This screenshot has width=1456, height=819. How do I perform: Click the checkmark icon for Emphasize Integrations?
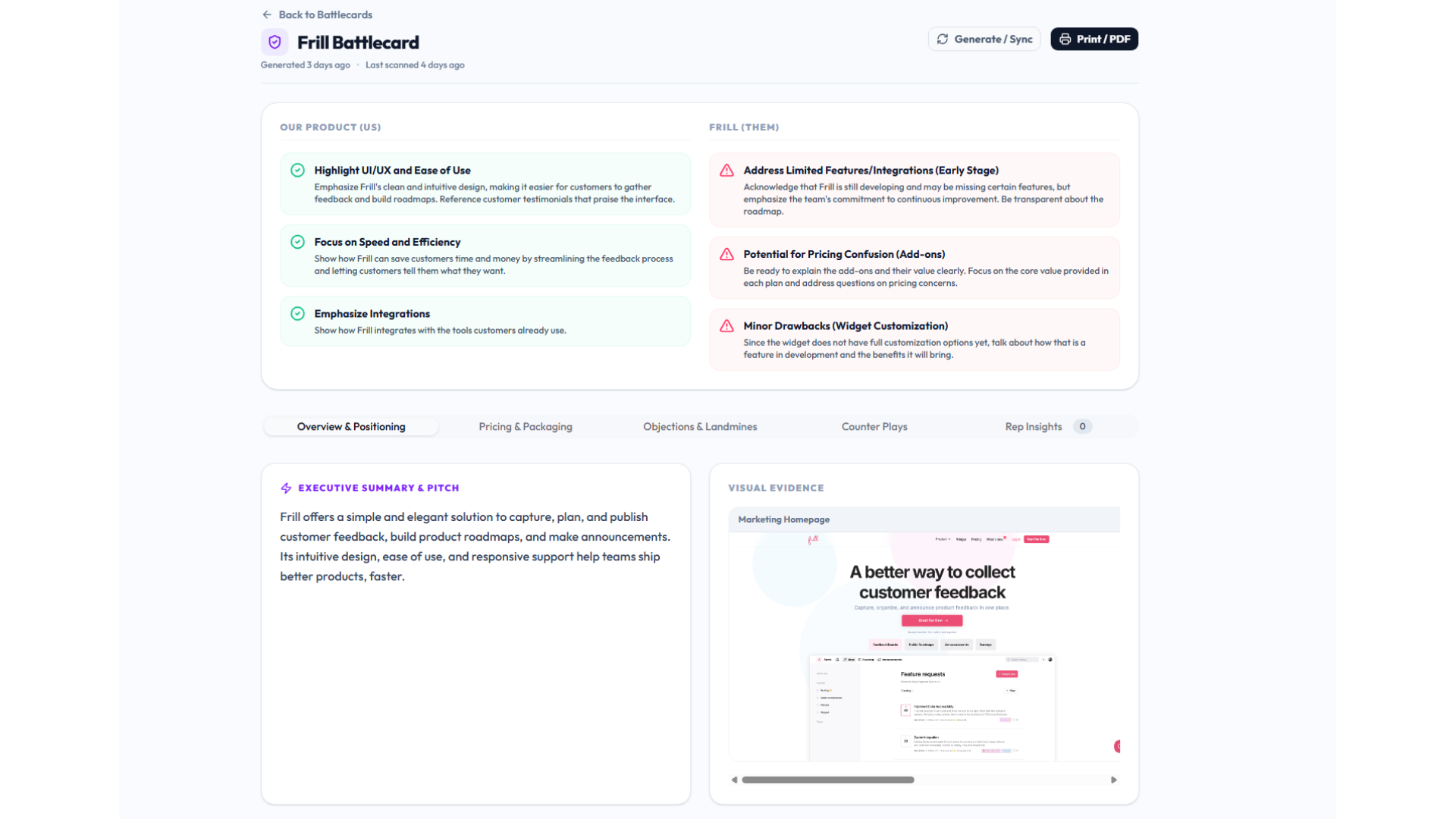(297, 314)
